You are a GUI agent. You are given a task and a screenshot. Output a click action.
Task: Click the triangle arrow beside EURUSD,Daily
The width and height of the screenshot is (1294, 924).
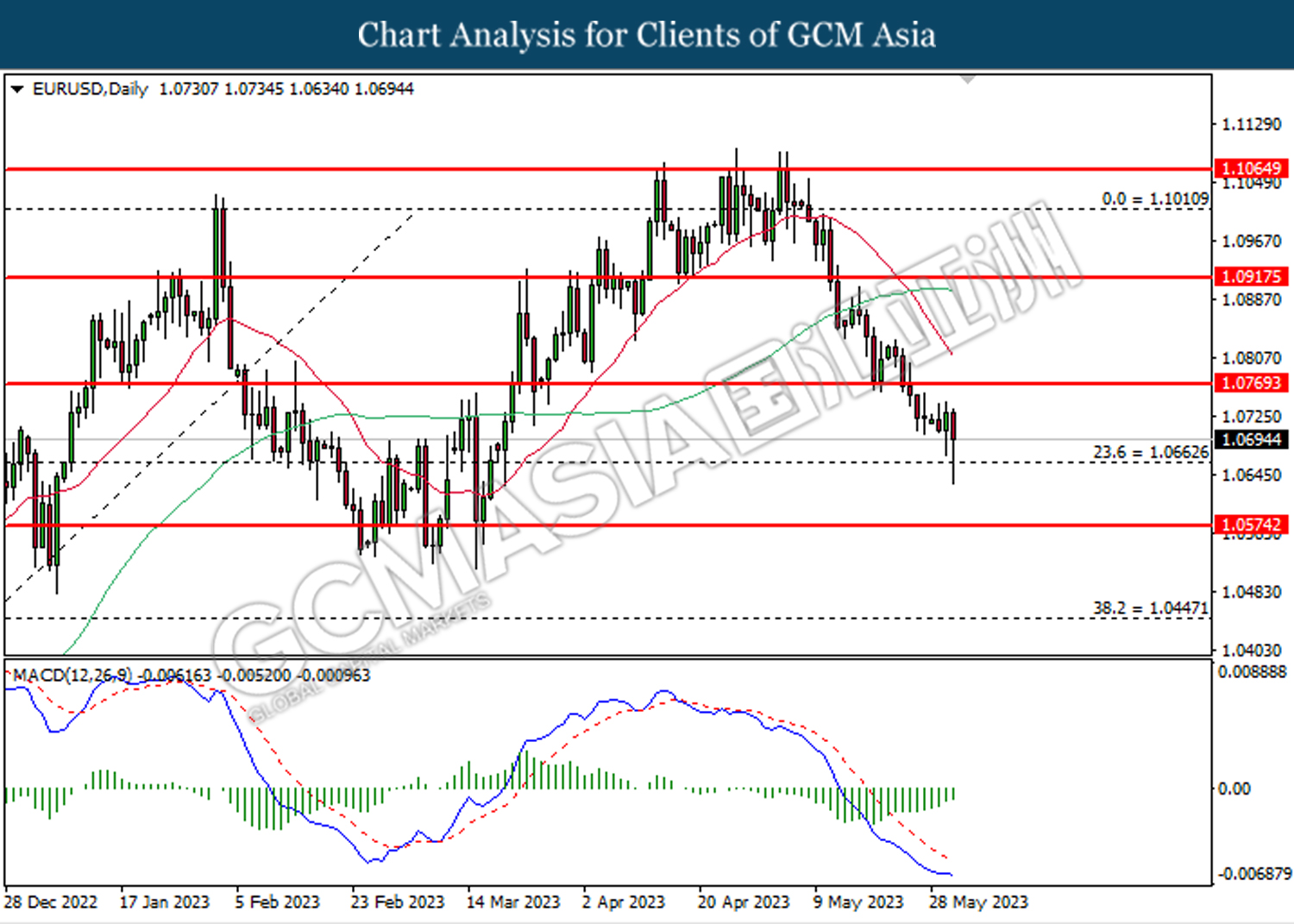[x=16, y=90]
